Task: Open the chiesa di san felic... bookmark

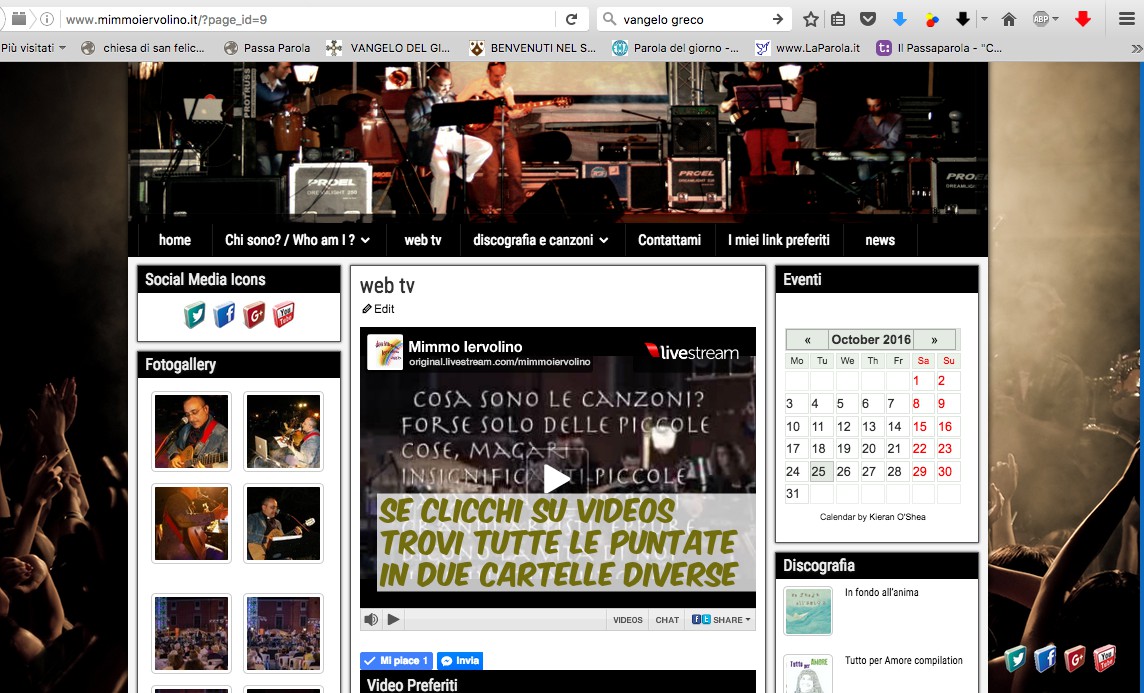Action: pos(143,48)
